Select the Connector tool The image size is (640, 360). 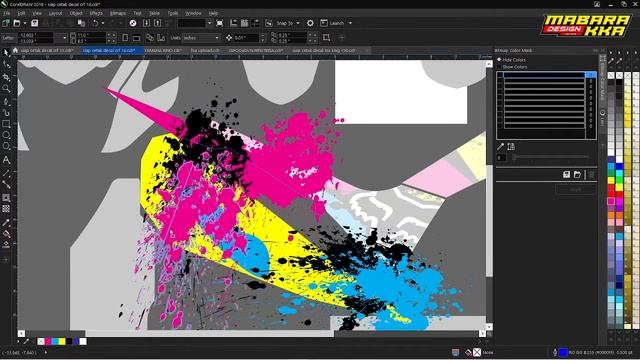[x=6, y=185]
